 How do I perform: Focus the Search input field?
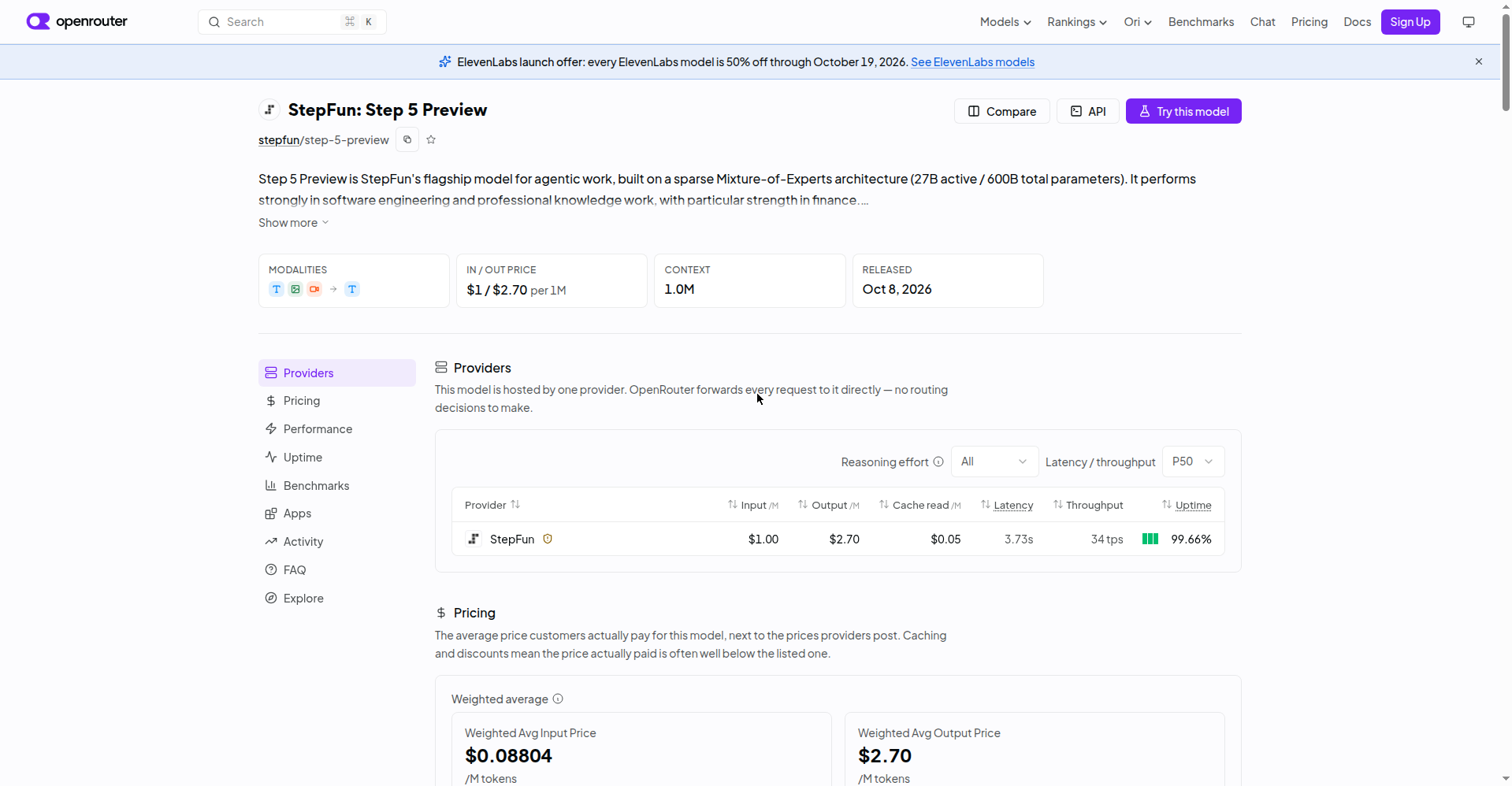pos(292,22)
